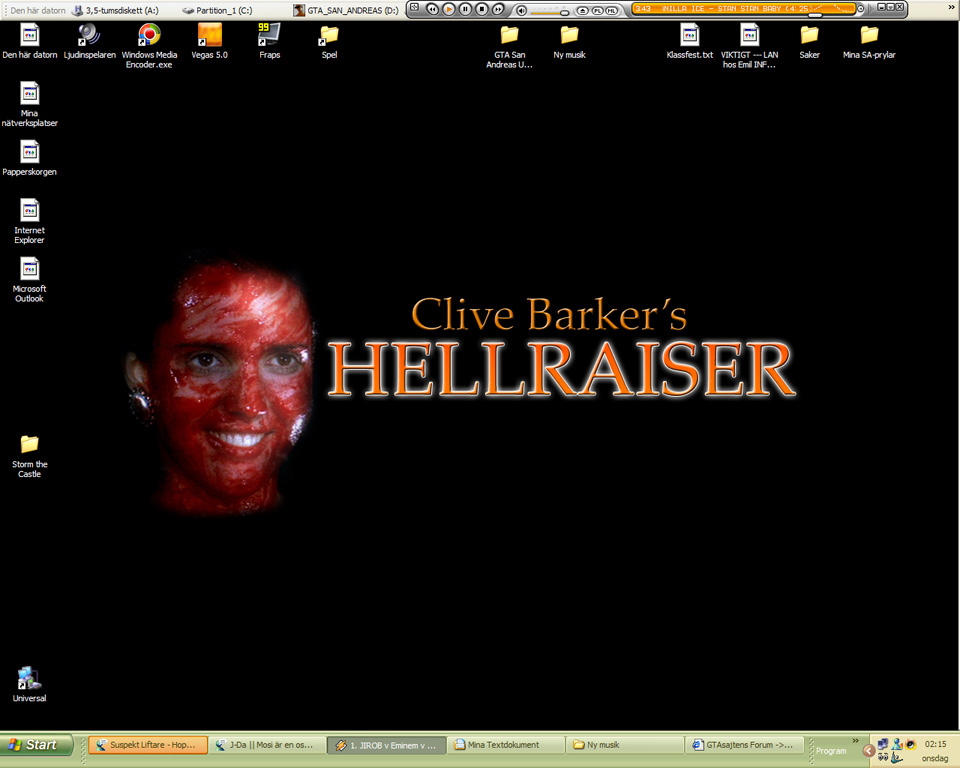960x768 pixels.
Task: Select the Papperskorgen icon
Action: pyautogui.click(x=29, y=158)
